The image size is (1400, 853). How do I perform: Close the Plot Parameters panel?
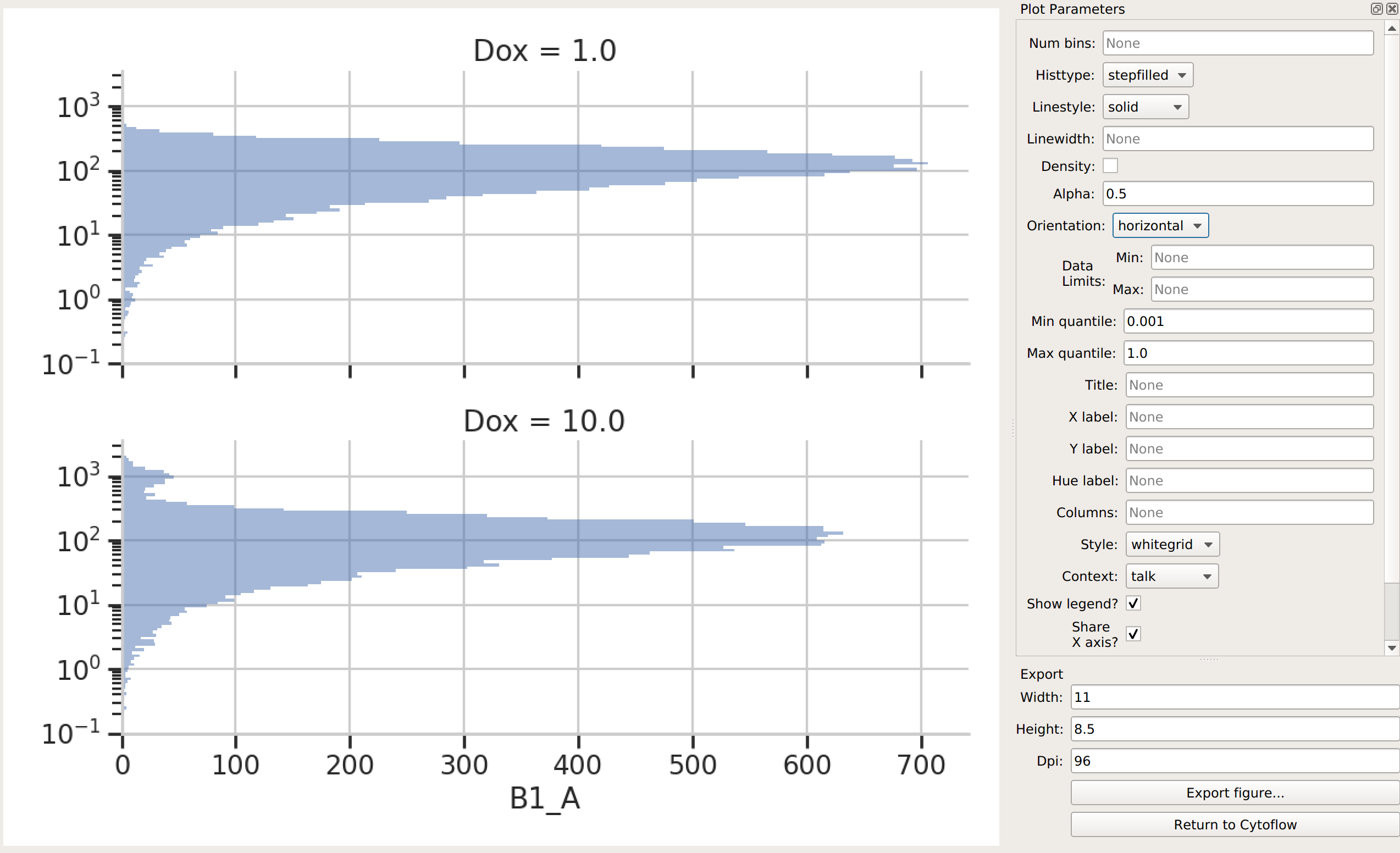pyautogui.click(x=1392, y=9)
